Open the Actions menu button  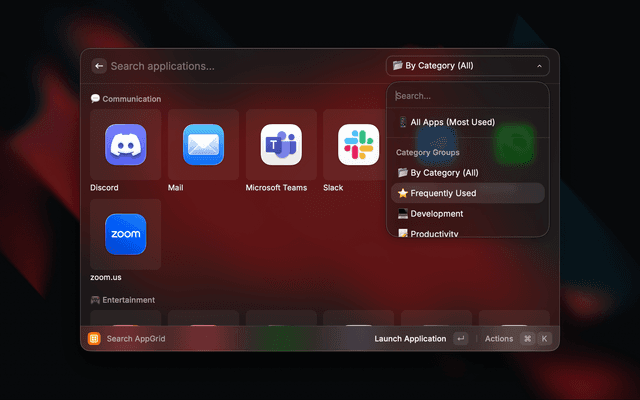499,339
